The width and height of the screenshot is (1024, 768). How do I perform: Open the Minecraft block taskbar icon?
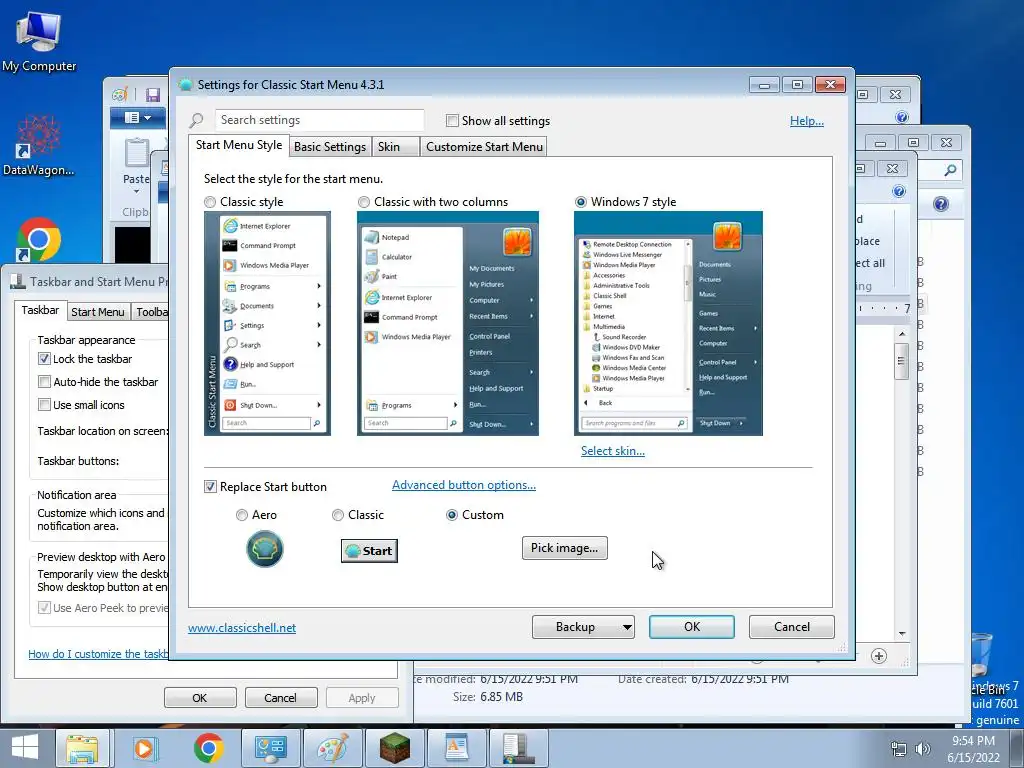394,748
